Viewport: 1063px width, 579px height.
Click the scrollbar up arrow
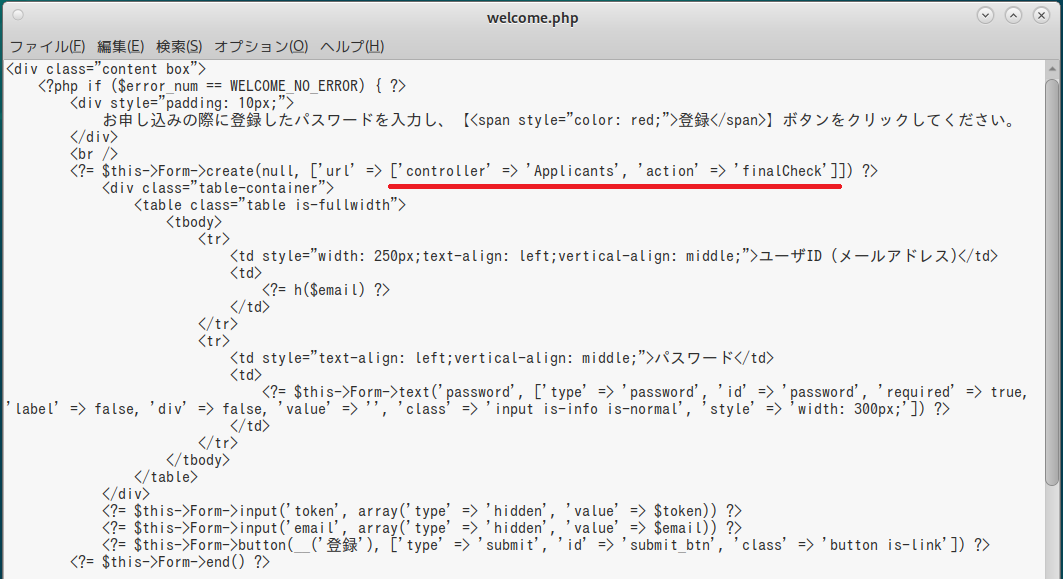pos(1052,68)
